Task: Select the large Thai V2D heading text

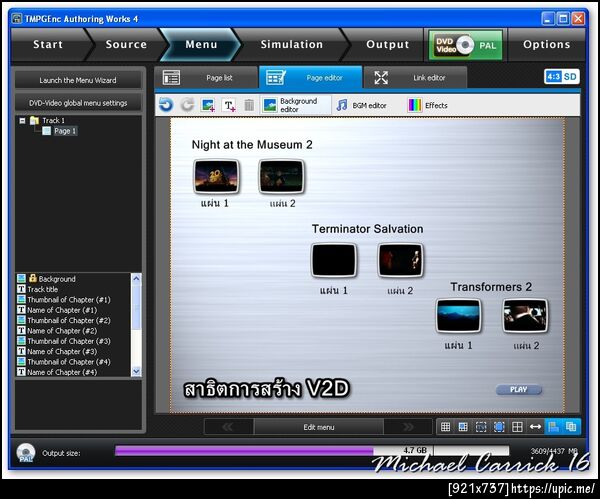Action: [x=266, y=389]
